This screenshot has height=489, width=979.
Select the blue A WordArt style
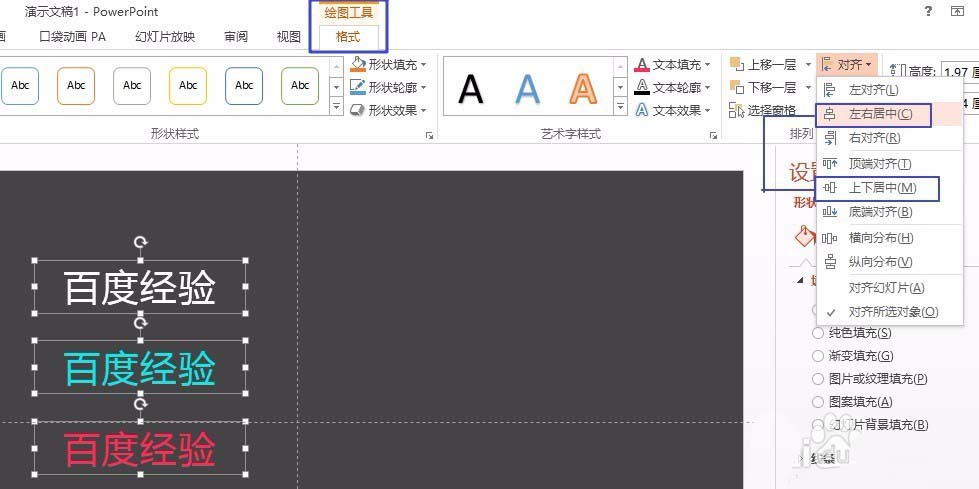coord(528,88)
